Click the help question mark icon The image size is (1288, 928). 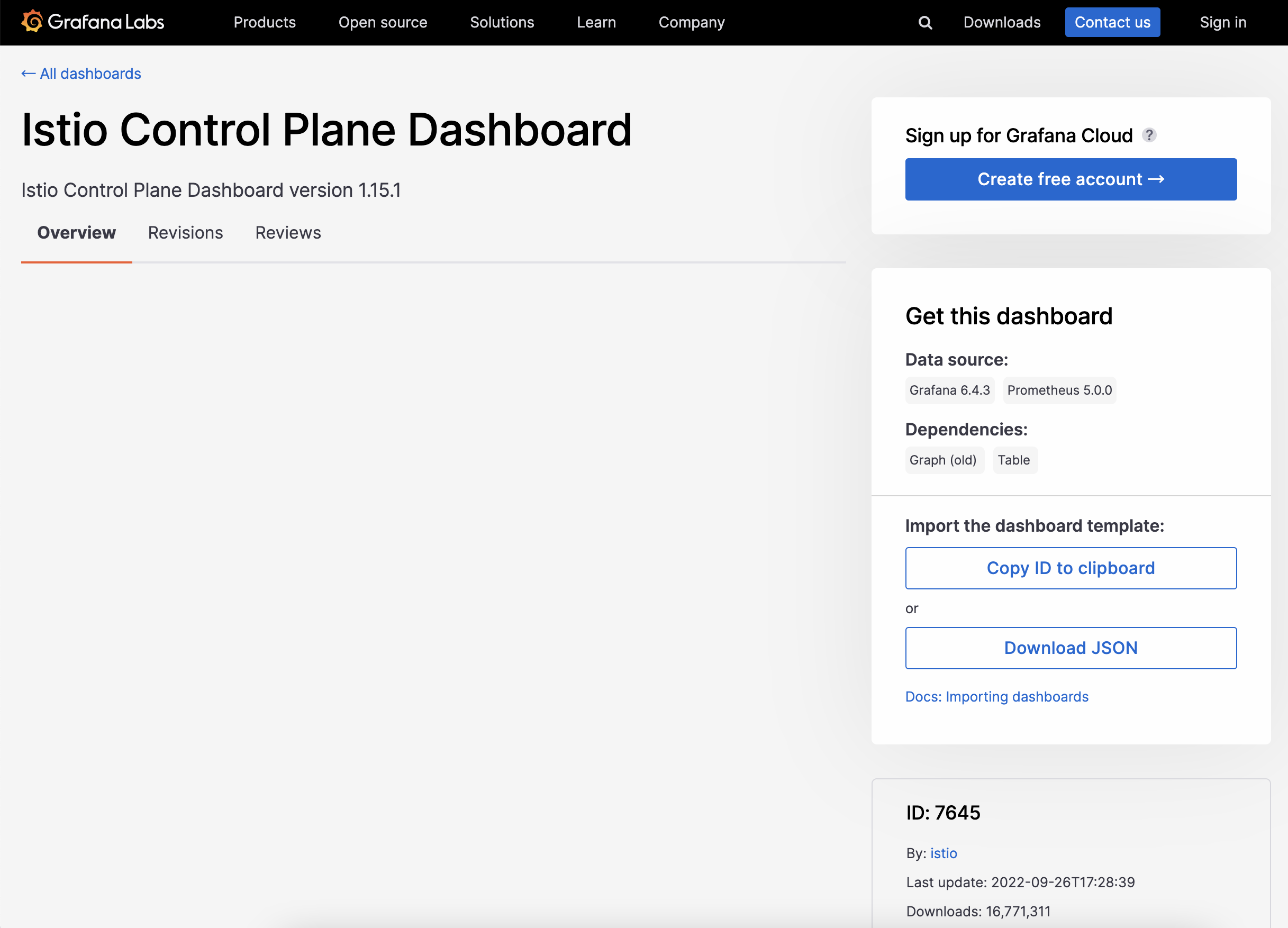(1149, 135)
